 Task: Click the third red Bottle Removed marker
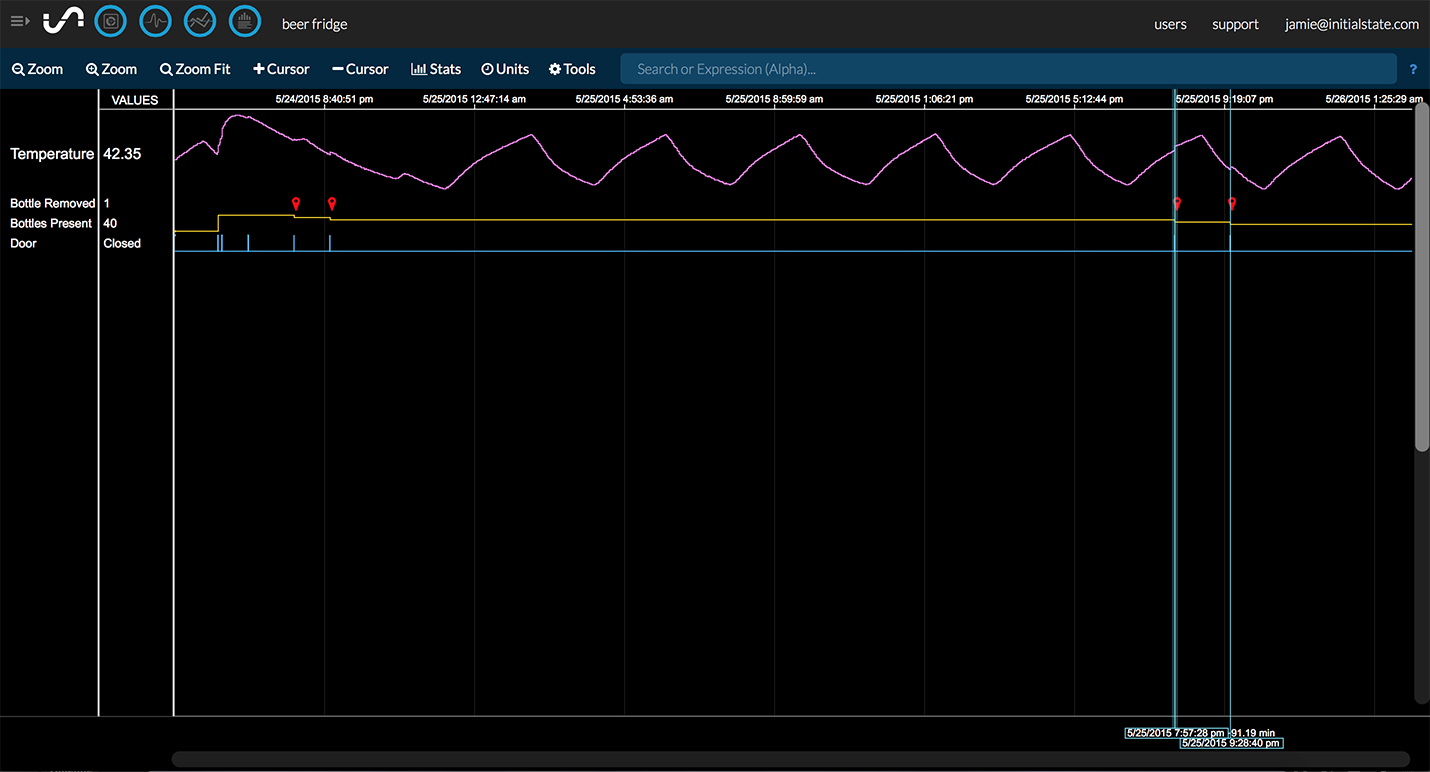(1177, 204)
